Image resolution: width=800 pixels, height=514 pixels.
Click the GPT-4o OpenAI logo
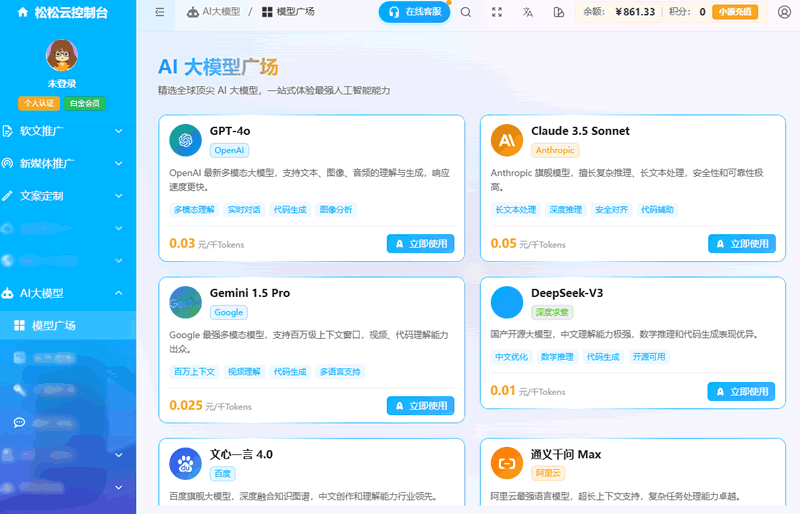click(x=185, y=140)
